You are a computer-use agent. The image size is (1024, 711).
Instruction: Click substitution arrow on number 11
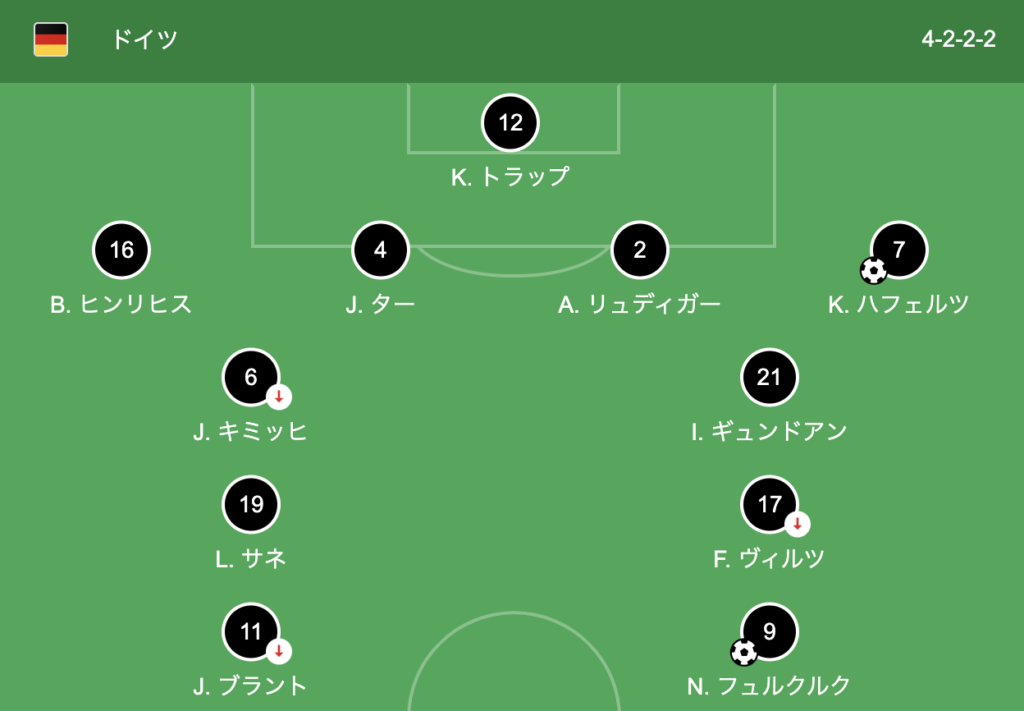279,652
